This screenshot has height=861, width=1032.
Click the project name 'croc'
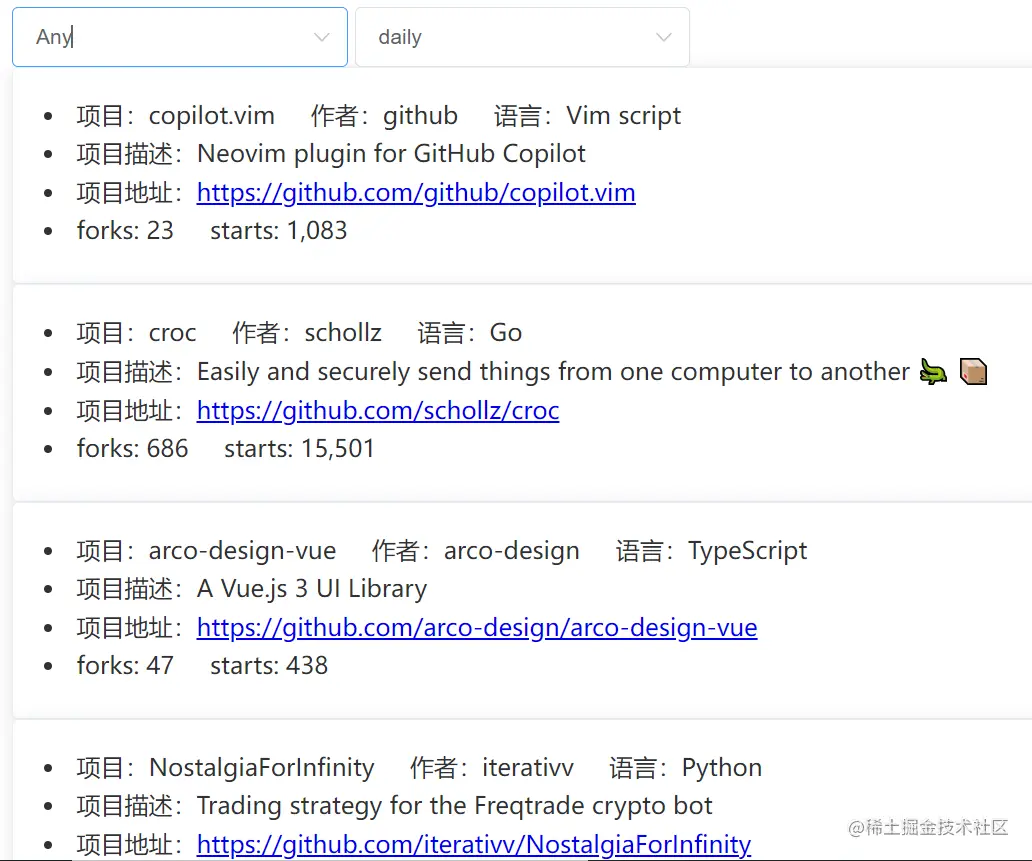(x=172, y=333)
